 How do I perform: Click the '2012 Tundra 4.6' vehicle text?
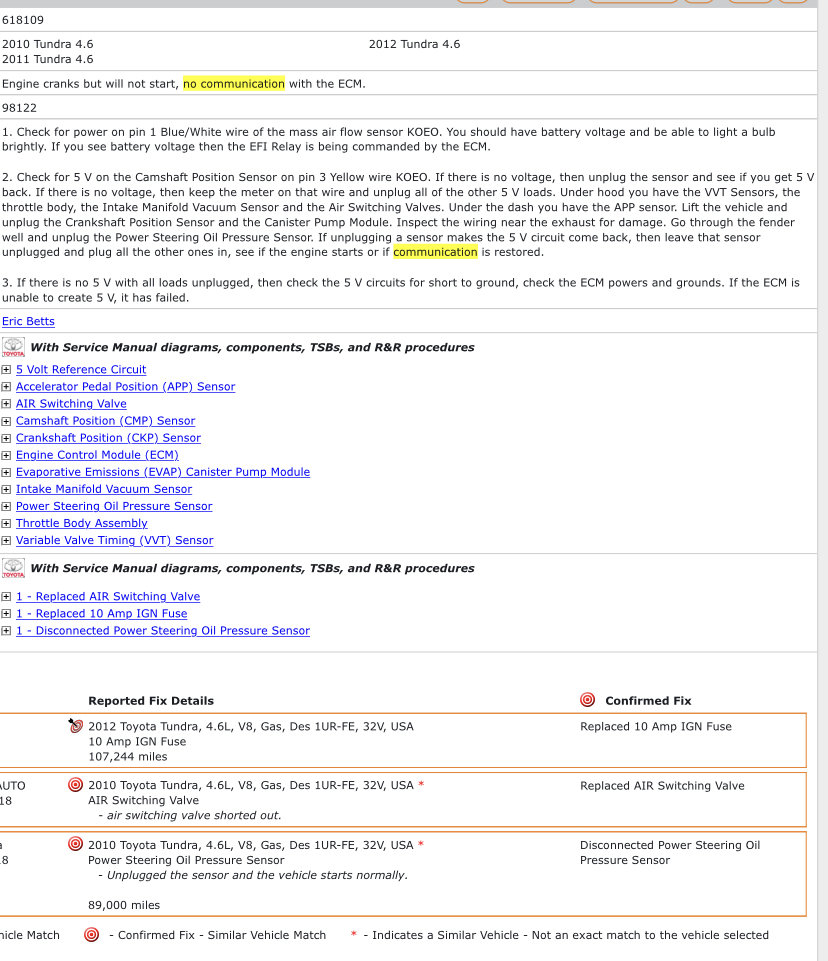point(414,44)
